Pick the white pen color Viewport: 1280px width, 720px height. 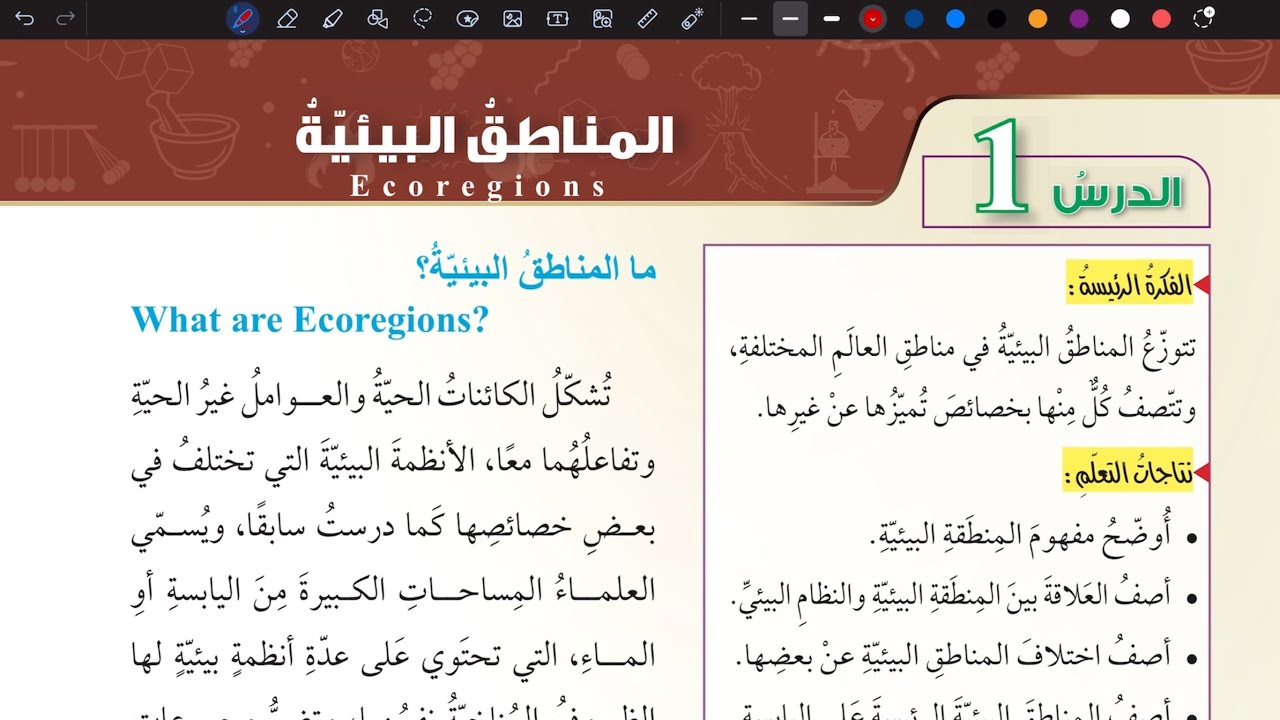(1120, 18)
